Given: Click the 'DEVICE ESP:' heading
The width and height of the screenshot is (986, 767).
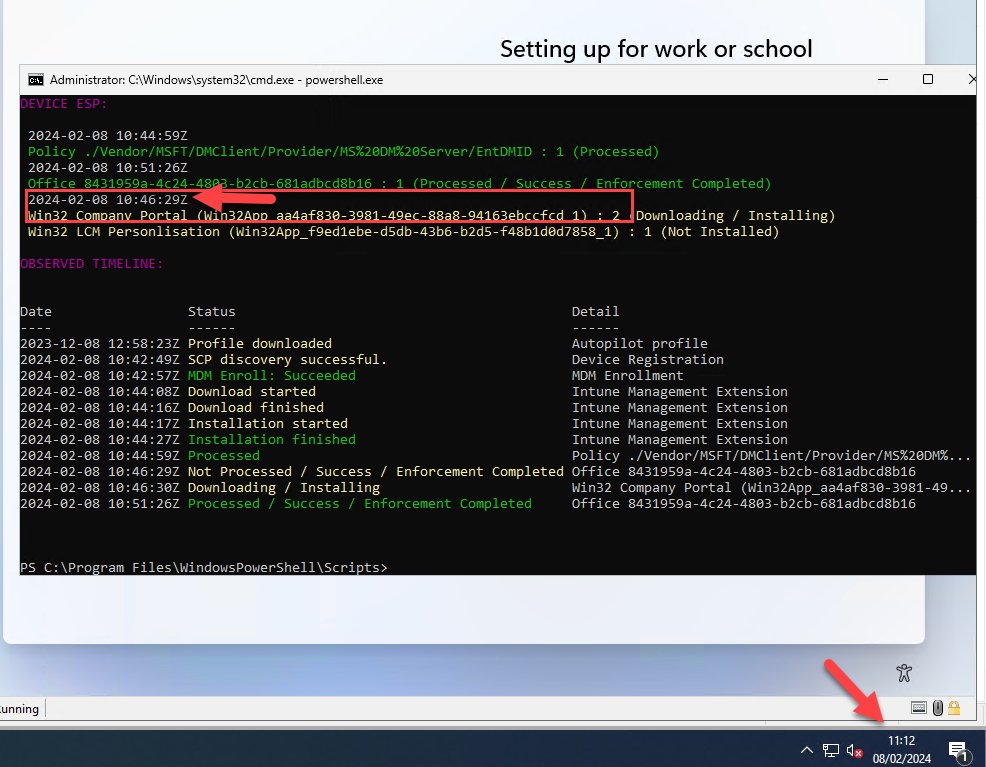Looking at the screenshot, I should click(64, 104).
